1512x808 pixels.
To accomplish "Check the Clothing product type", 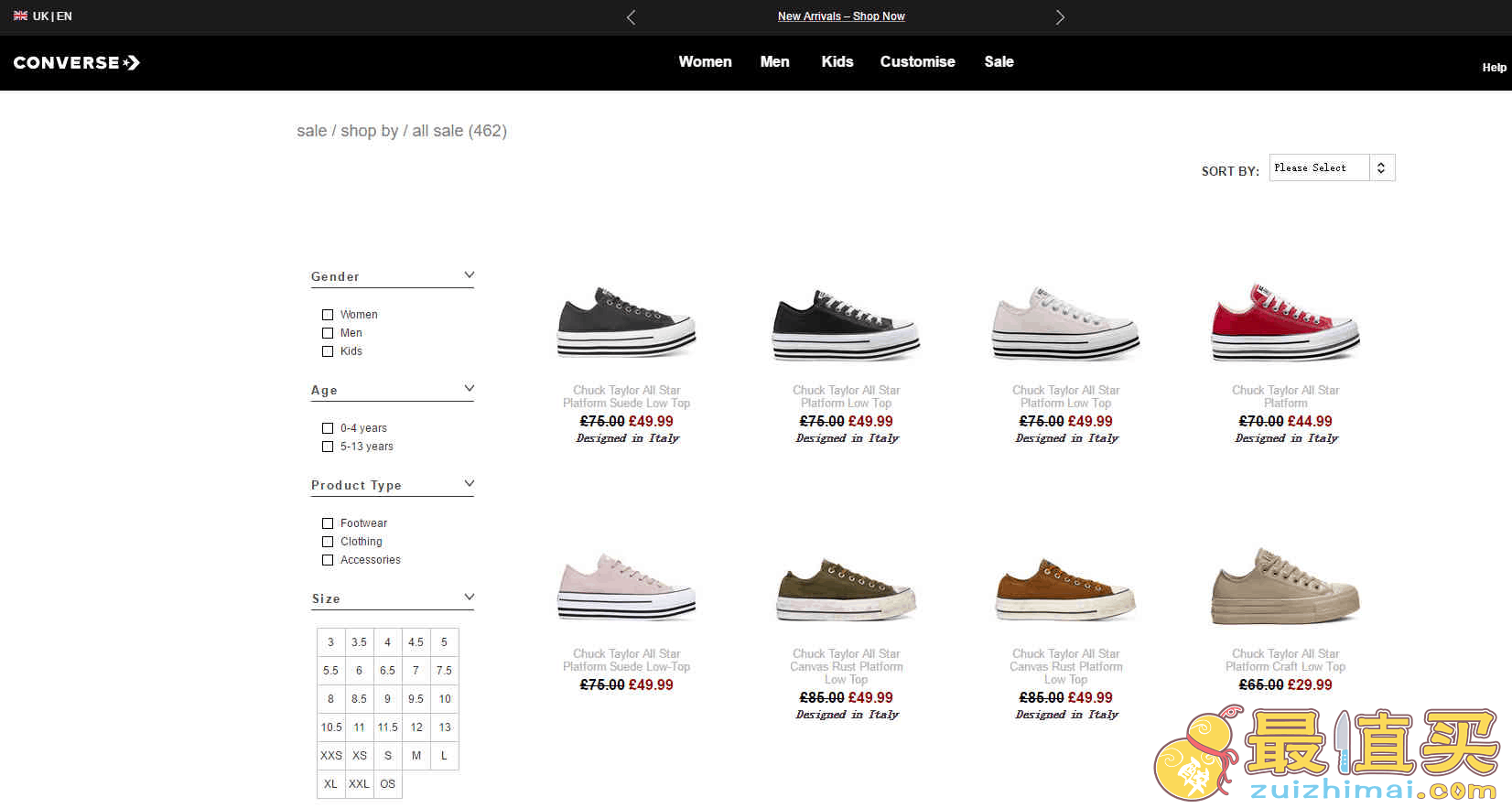I will (328, 542).
